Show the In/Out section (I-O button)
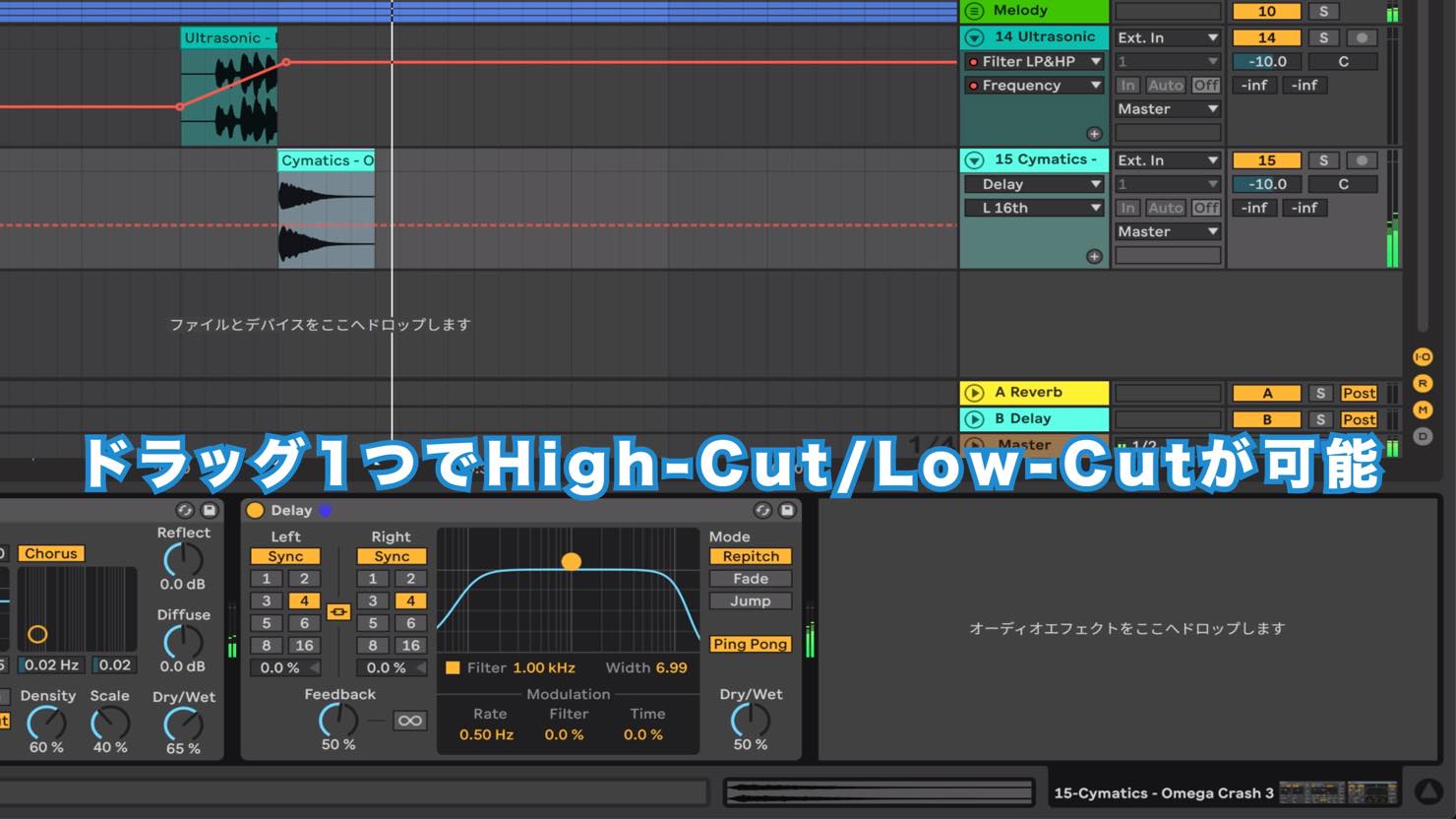 coord(1423,356)
